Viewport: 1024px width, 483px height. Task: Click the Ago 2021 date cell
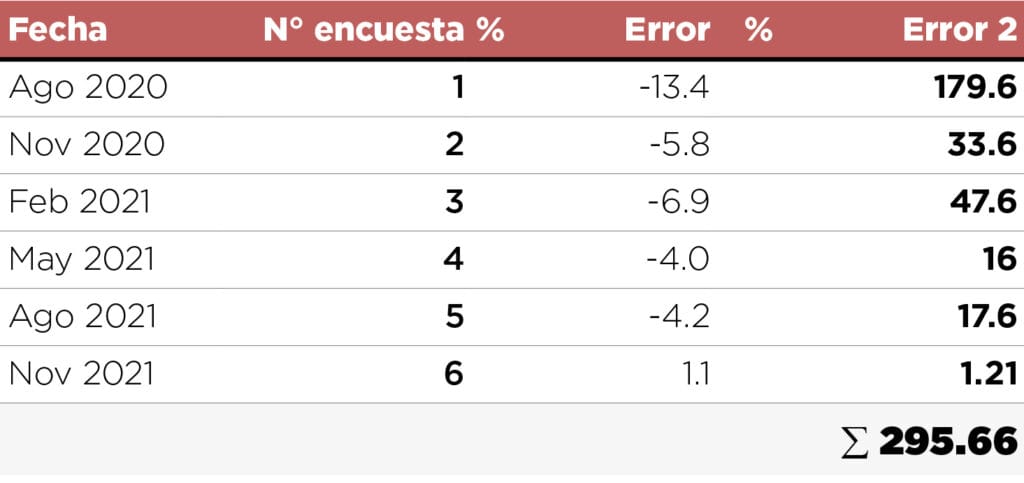[83, 316]
